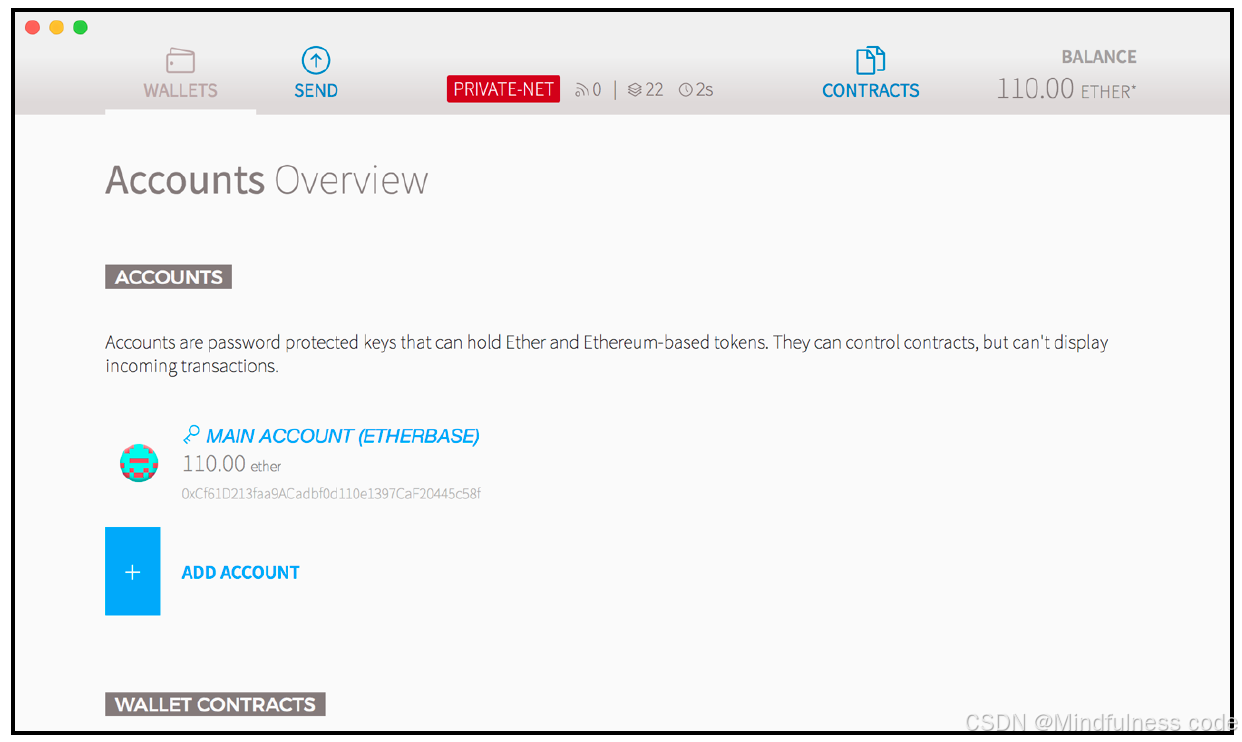Click the blue plus Add Account button

pyautogui.click(x=132, y=571)
